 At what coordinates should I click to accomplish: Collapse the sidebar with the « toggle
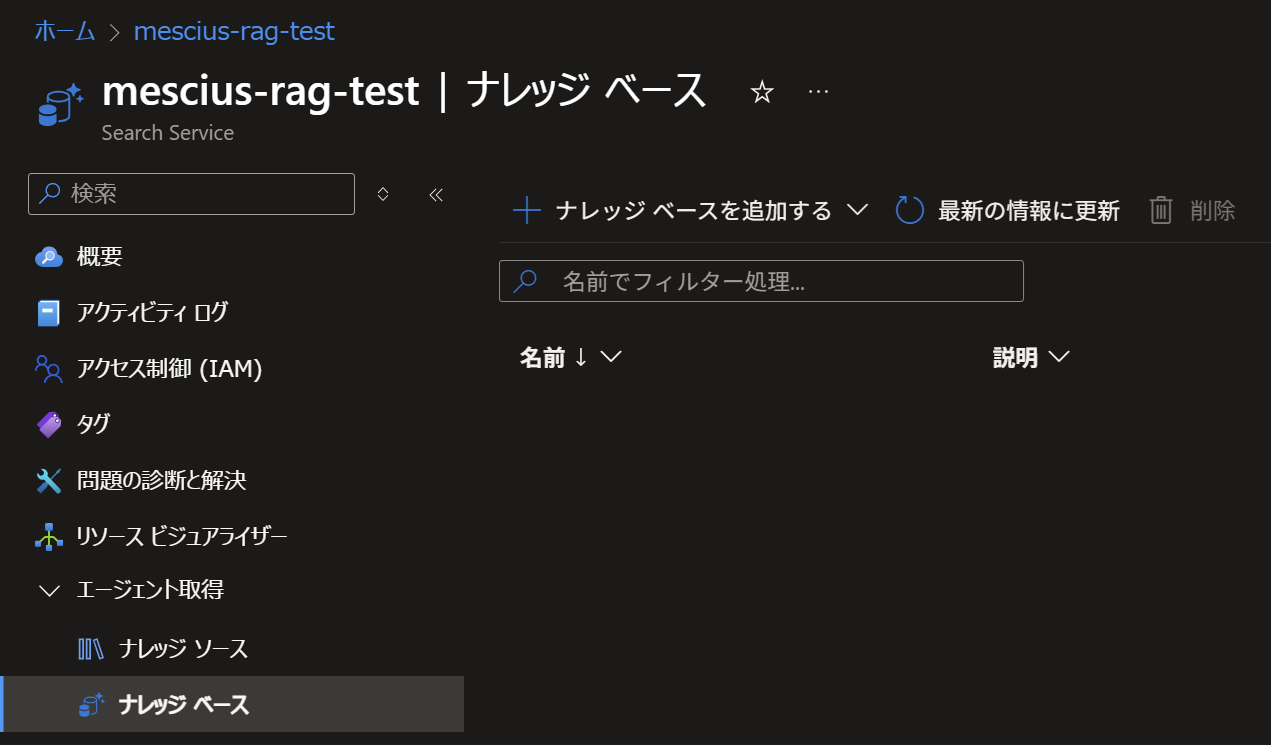tap(436, 194)
